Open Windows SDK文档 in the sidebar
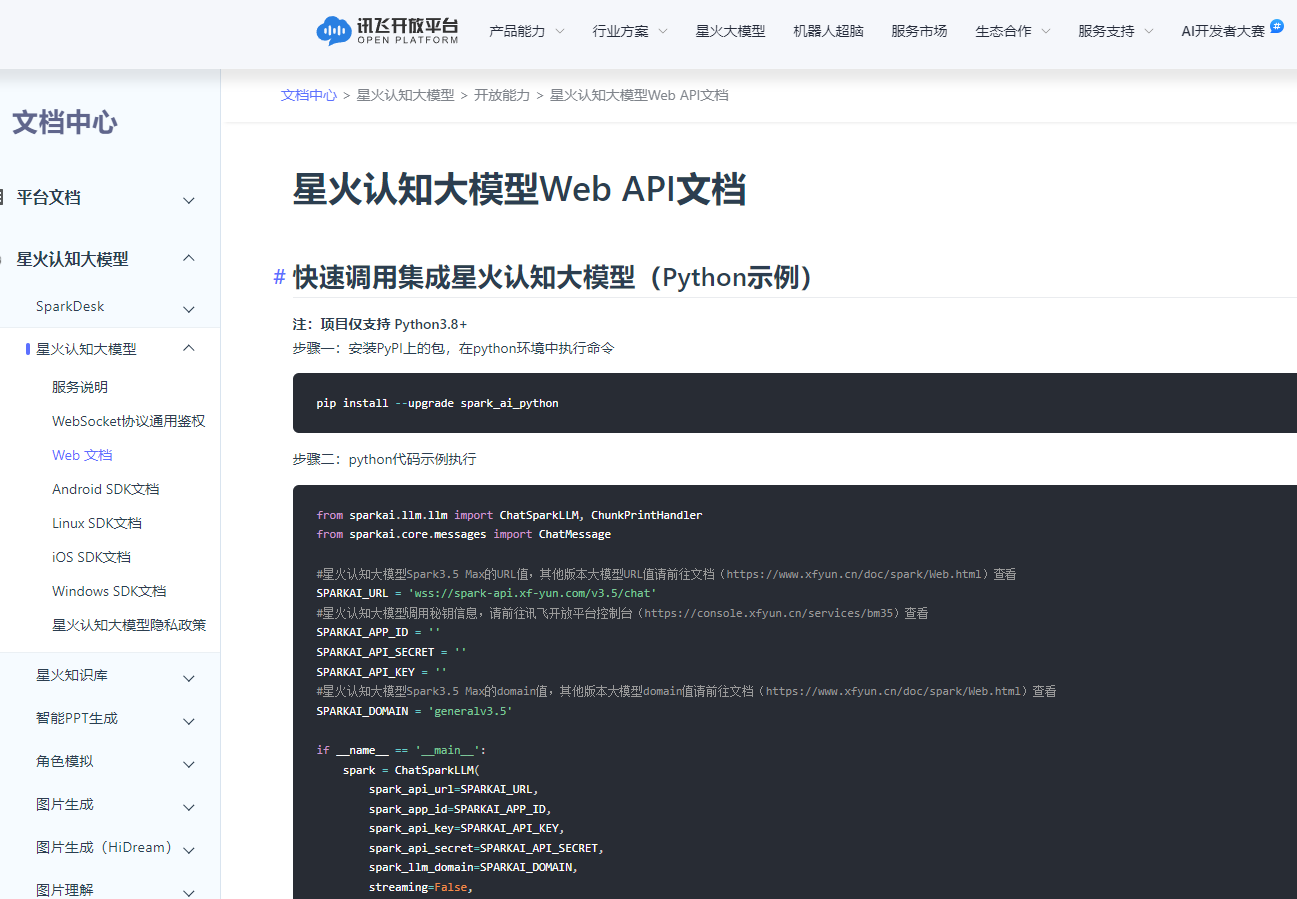The width and height of the screenshot is (1297, 899). tap(109, 591)
